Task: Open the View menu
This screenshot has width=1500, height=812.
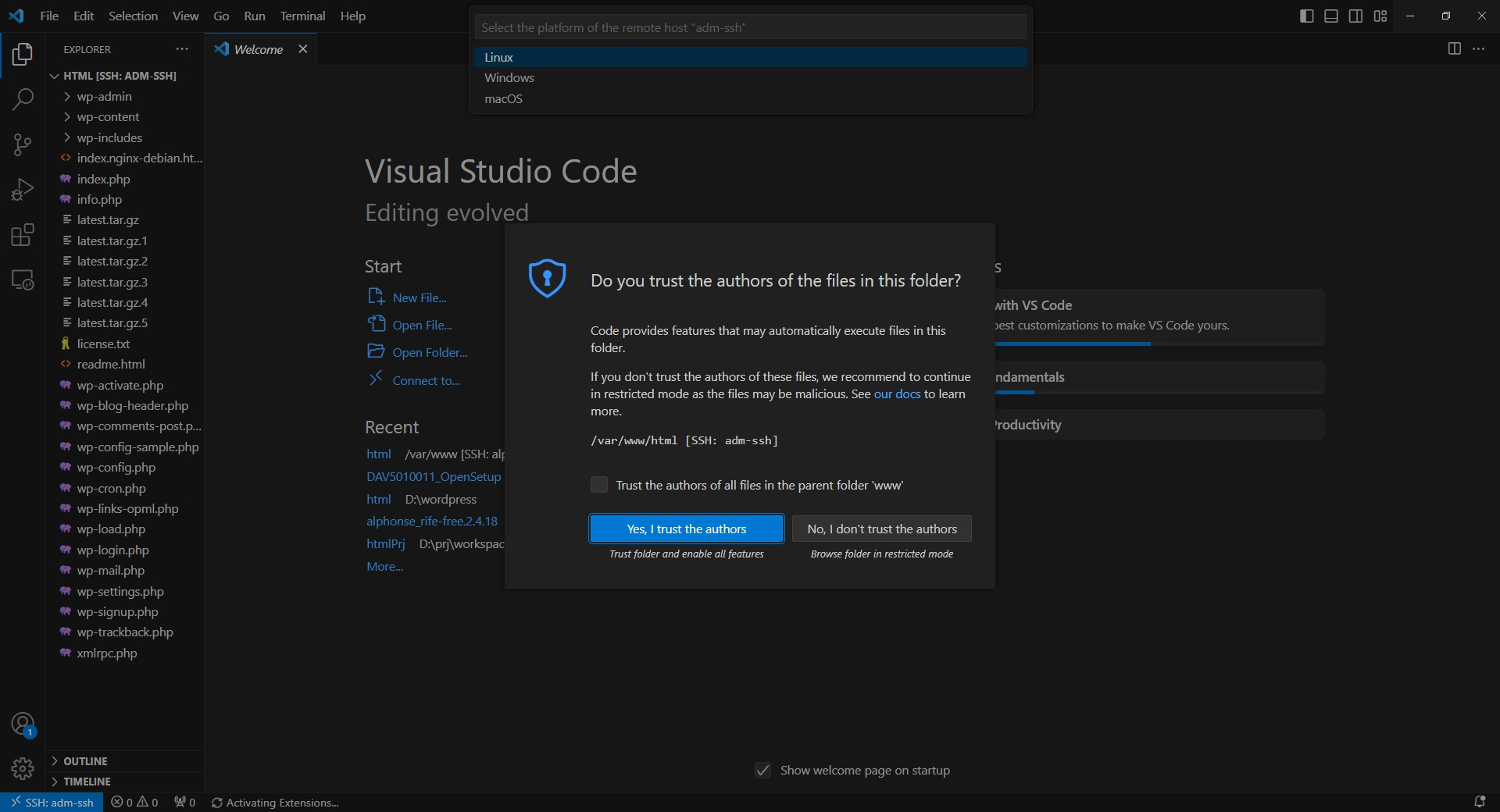Action: [185, 16]
